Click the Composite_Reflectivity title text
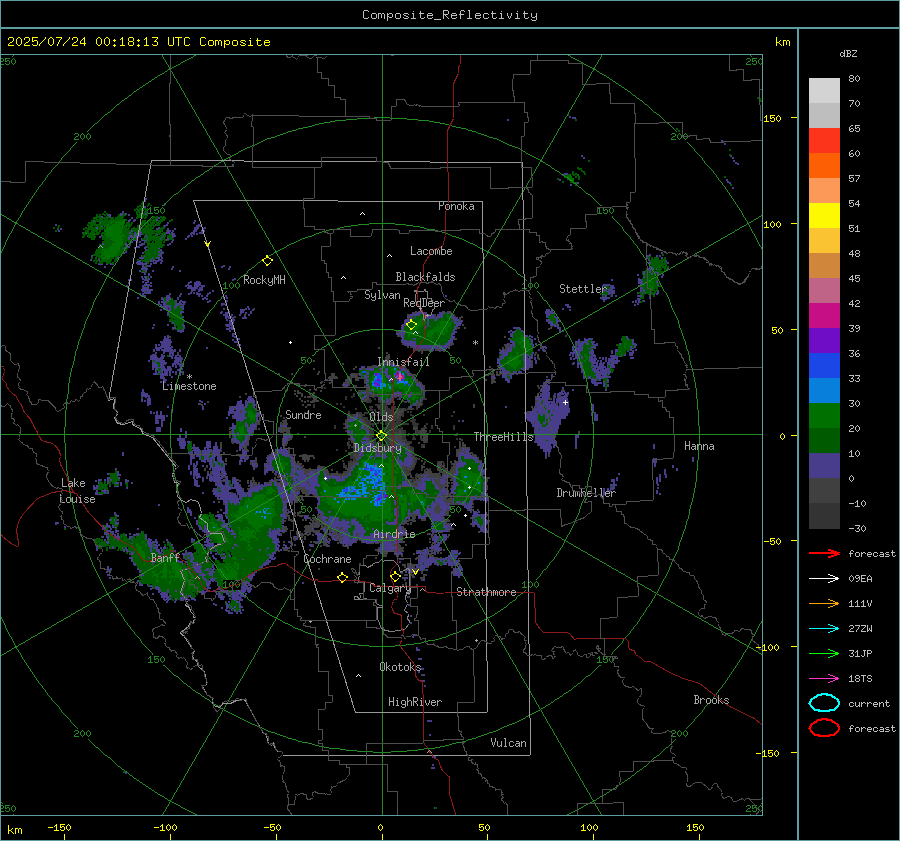The width and height of the screenshot is (900, 841). click(x=450, y=15)
